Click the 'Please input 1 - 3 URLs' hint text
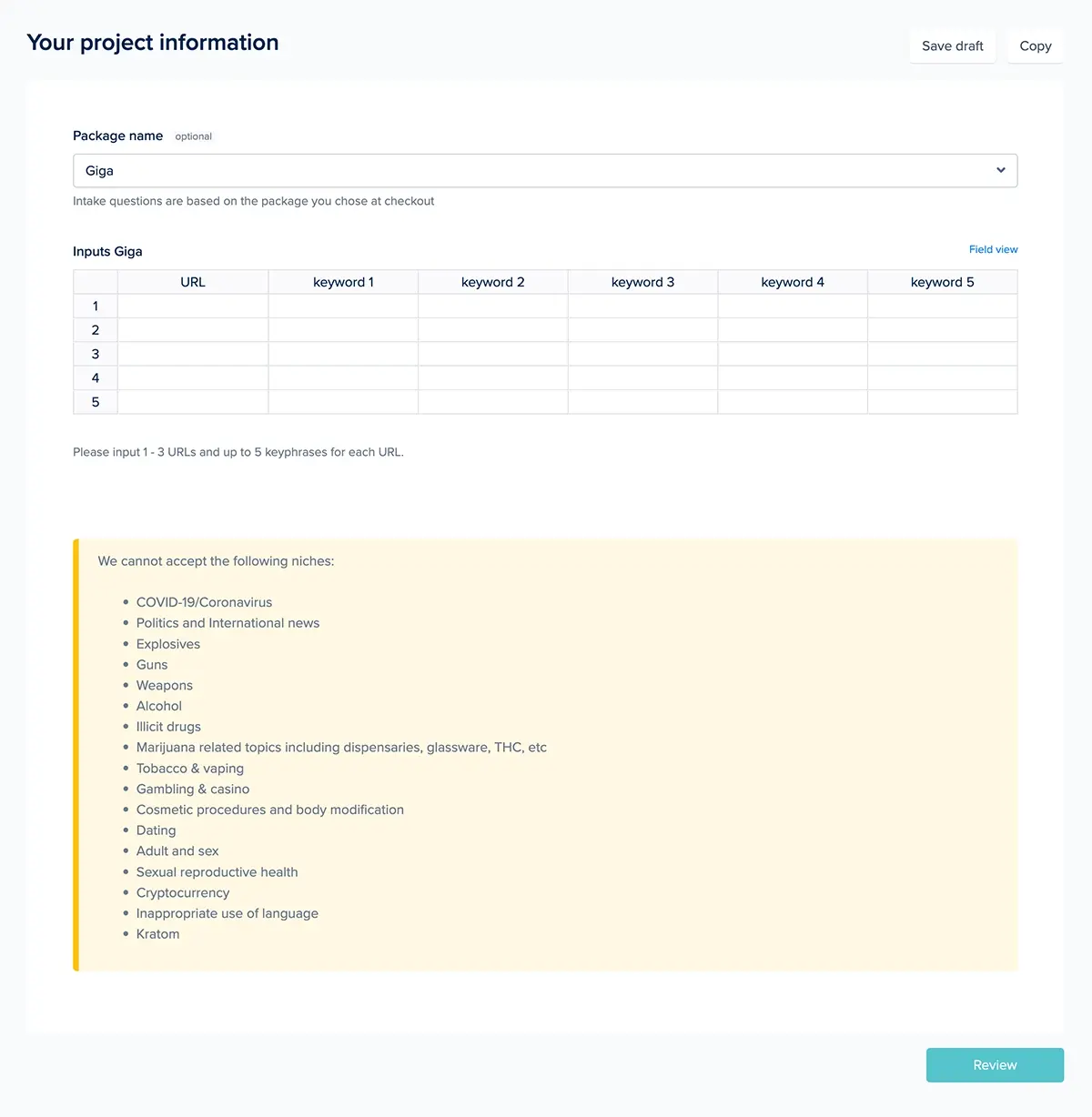 click(238, 452)
